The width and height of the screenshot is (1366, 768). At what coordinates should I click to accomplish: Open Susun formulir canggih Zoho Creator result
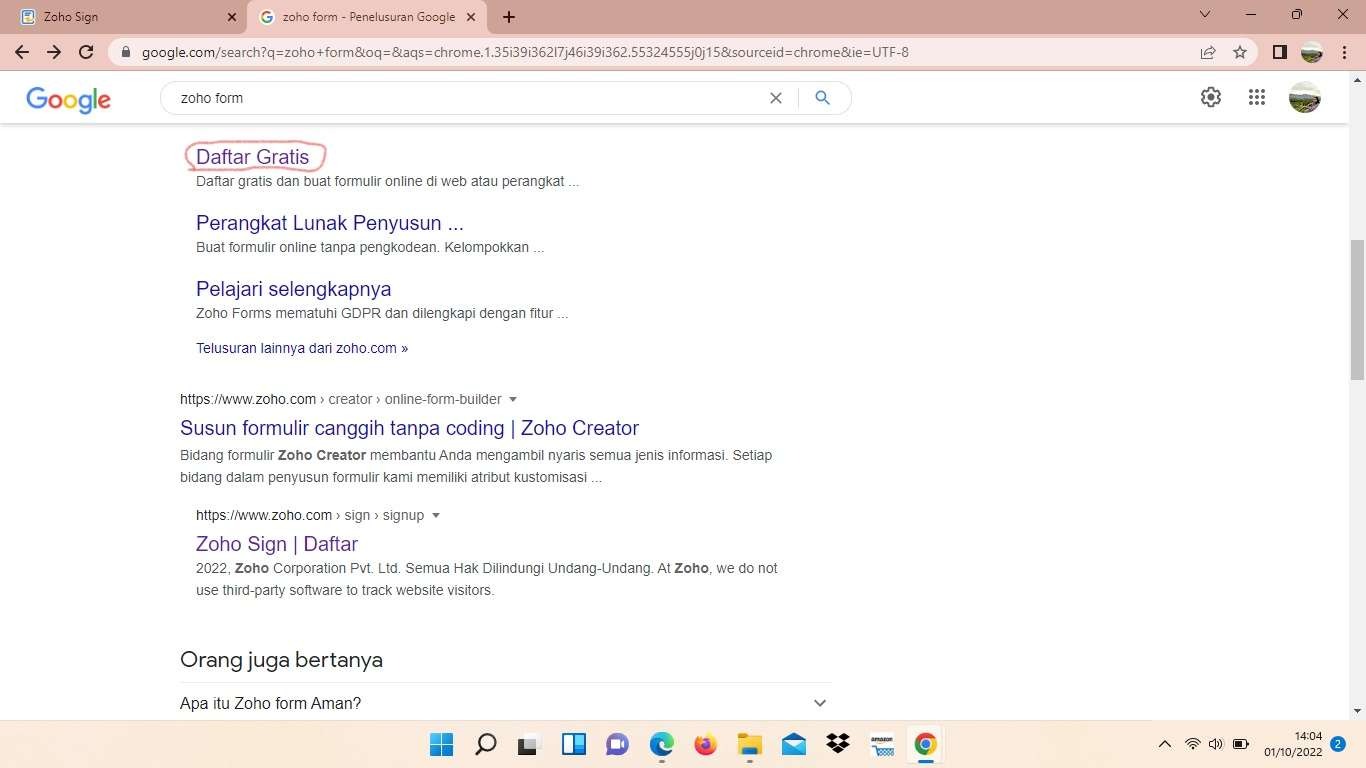coord(409,428)
